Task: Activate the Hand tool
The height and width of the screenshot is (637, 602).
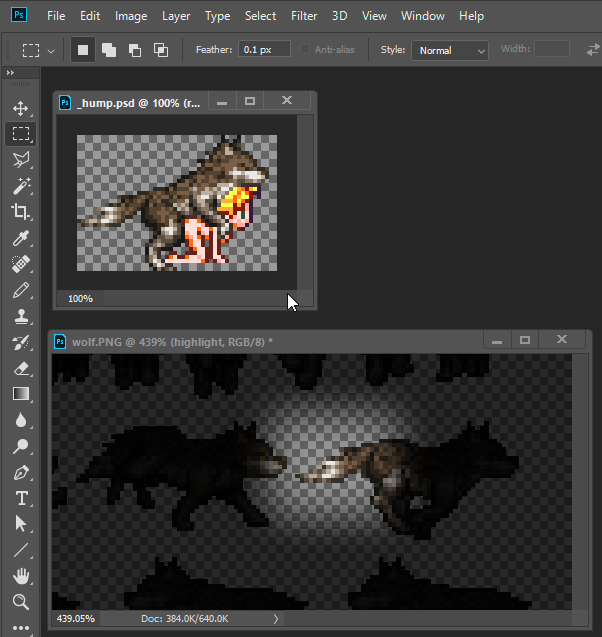Action: (20, 576)
